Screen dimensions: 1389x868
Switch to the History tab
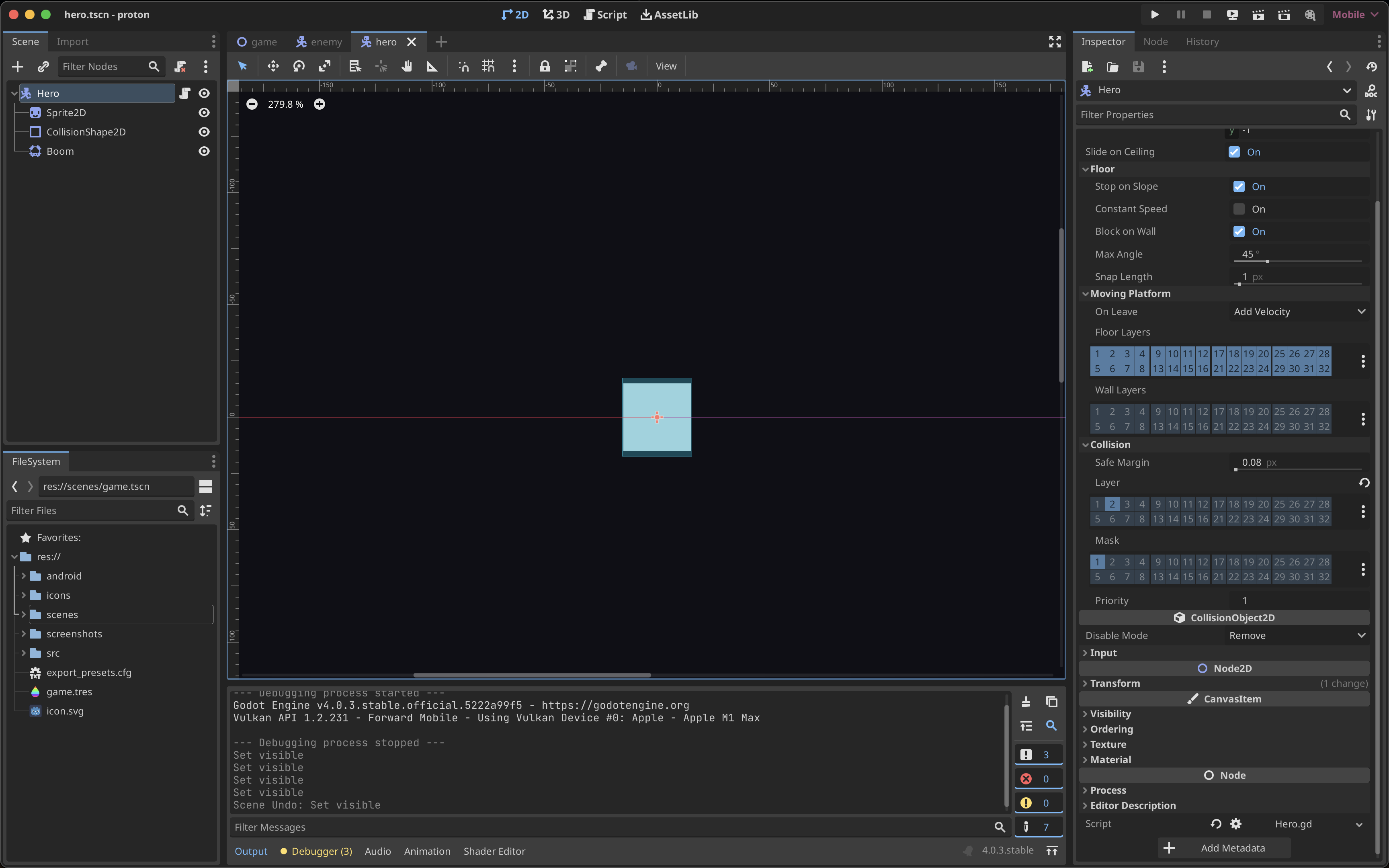click(x=1202, y=41)
